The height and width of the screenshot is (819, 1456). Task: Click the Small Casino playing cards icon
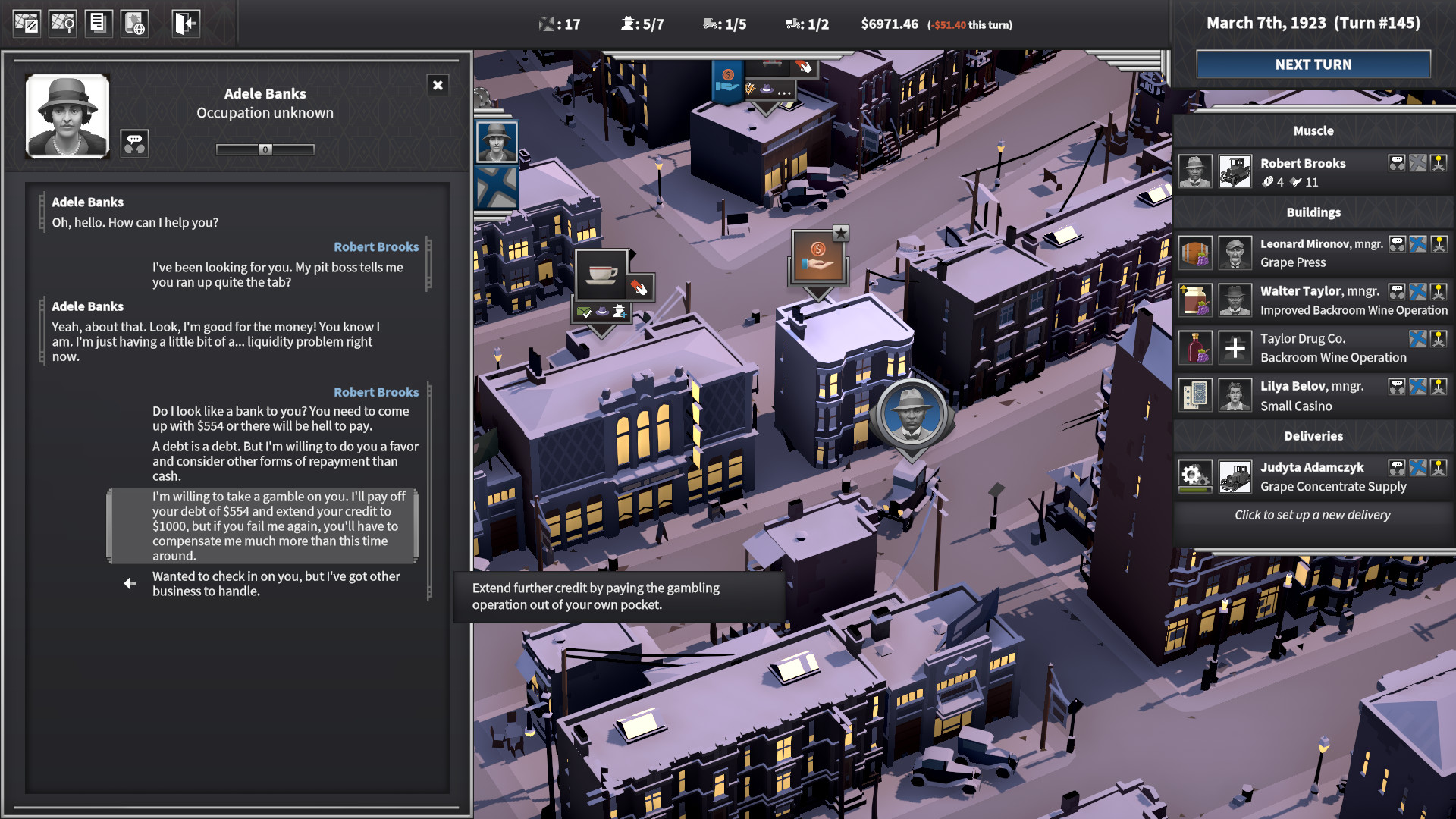1194,395
